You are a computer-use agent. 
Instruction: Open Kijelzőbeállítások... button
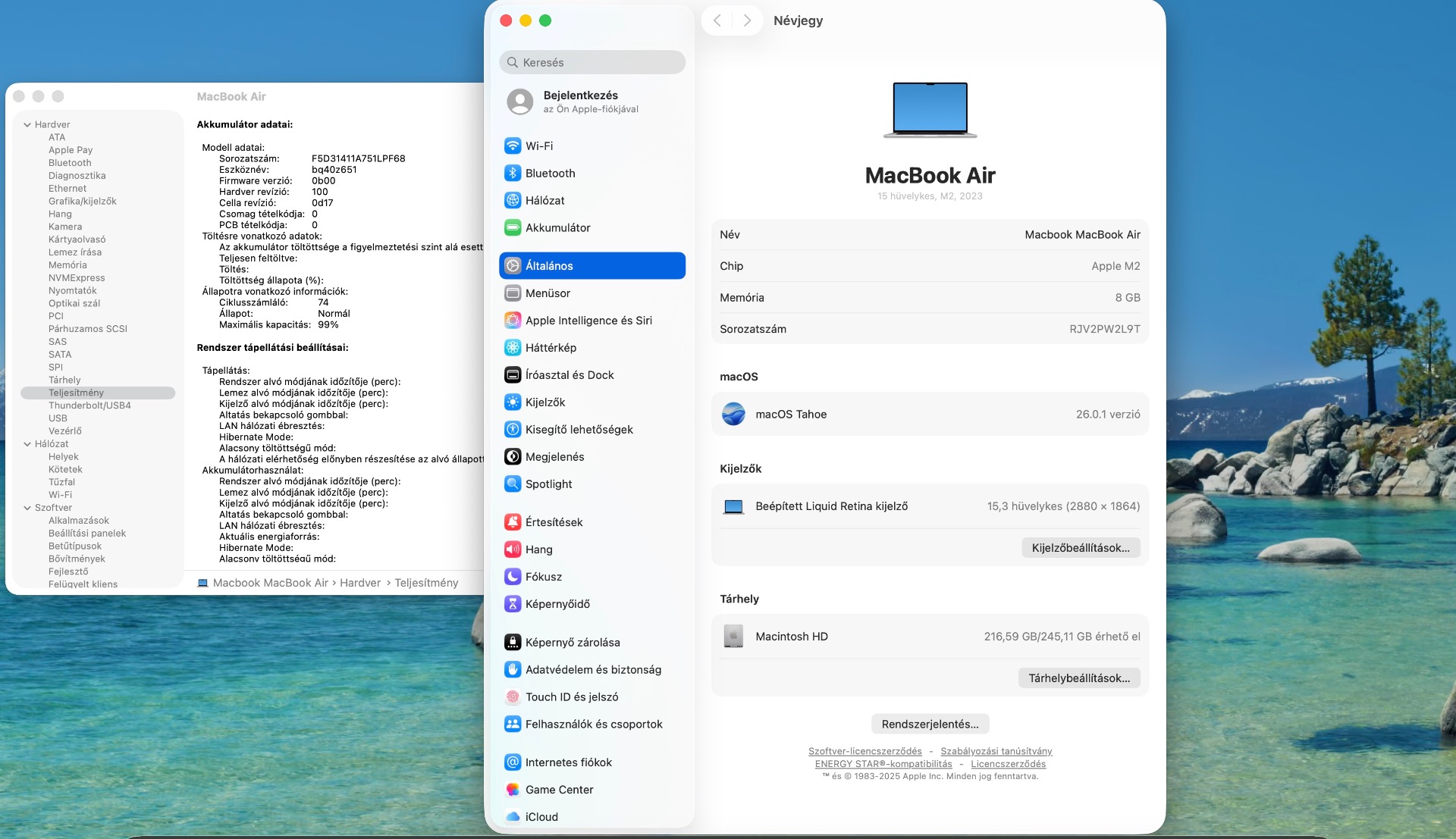[1080, 547]
